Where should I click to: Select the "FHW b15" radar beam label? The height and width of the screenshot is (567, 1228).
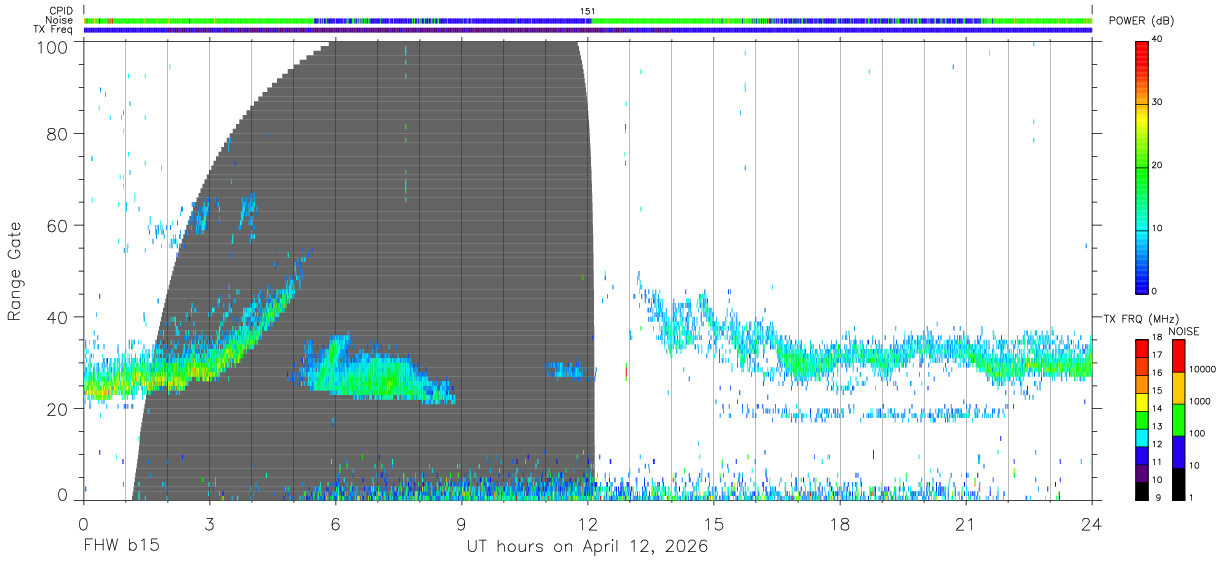[x=121, y=547]
